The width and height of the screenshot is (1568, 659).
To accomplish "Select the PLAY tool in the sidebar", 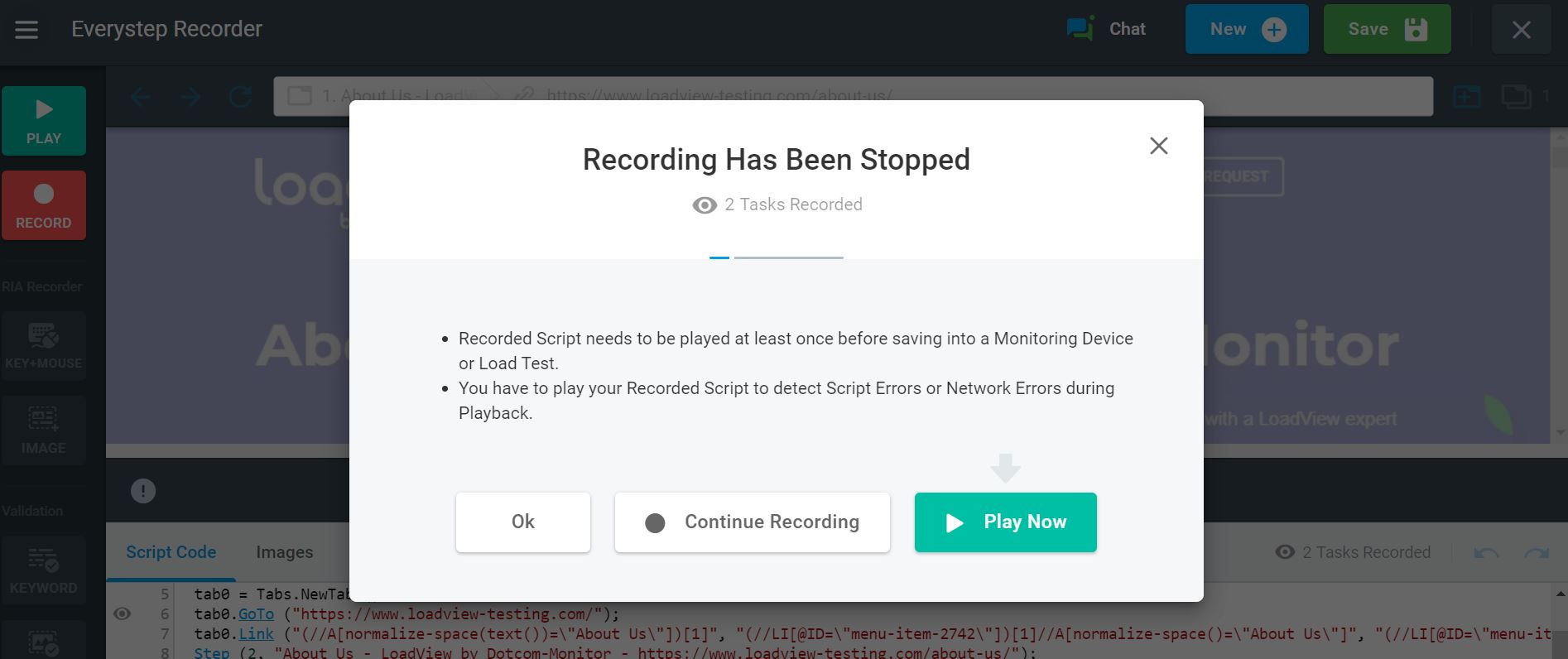I will [x=44, y=121].
